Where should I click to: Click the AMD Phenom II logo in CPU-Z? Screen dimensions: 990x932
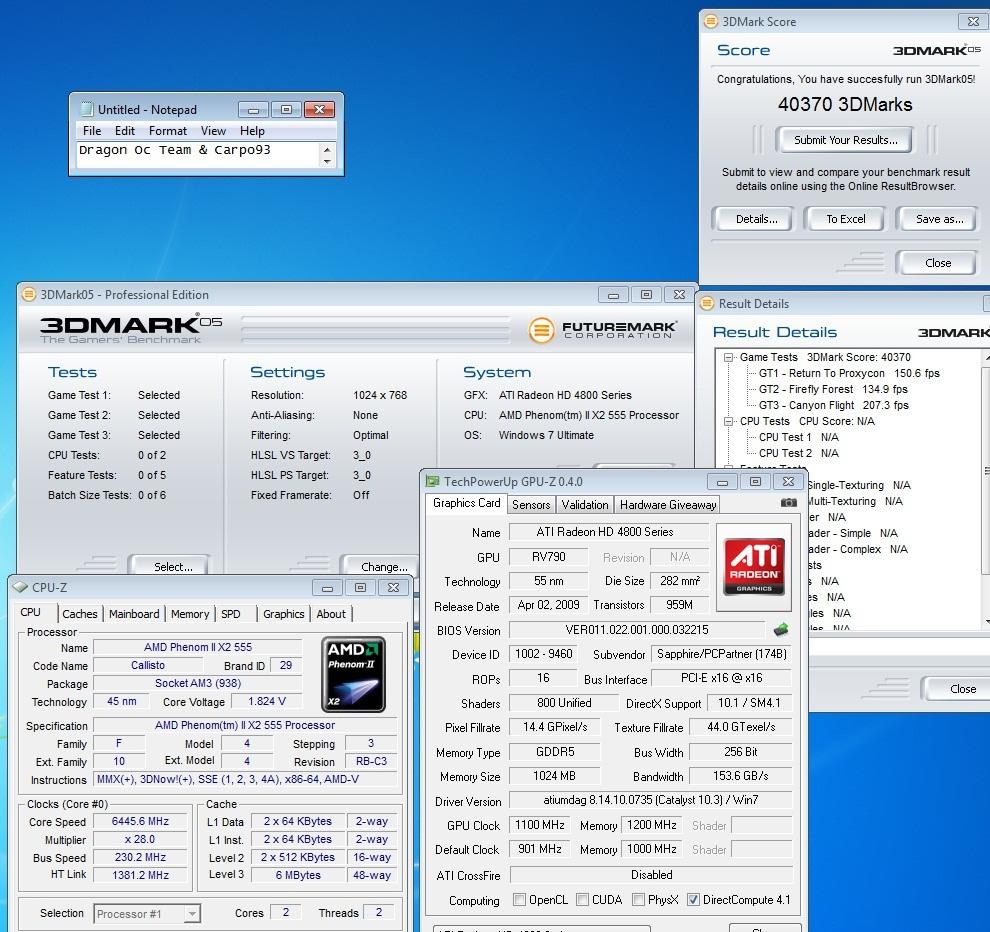pyautogui.click(x=353, y=674)
